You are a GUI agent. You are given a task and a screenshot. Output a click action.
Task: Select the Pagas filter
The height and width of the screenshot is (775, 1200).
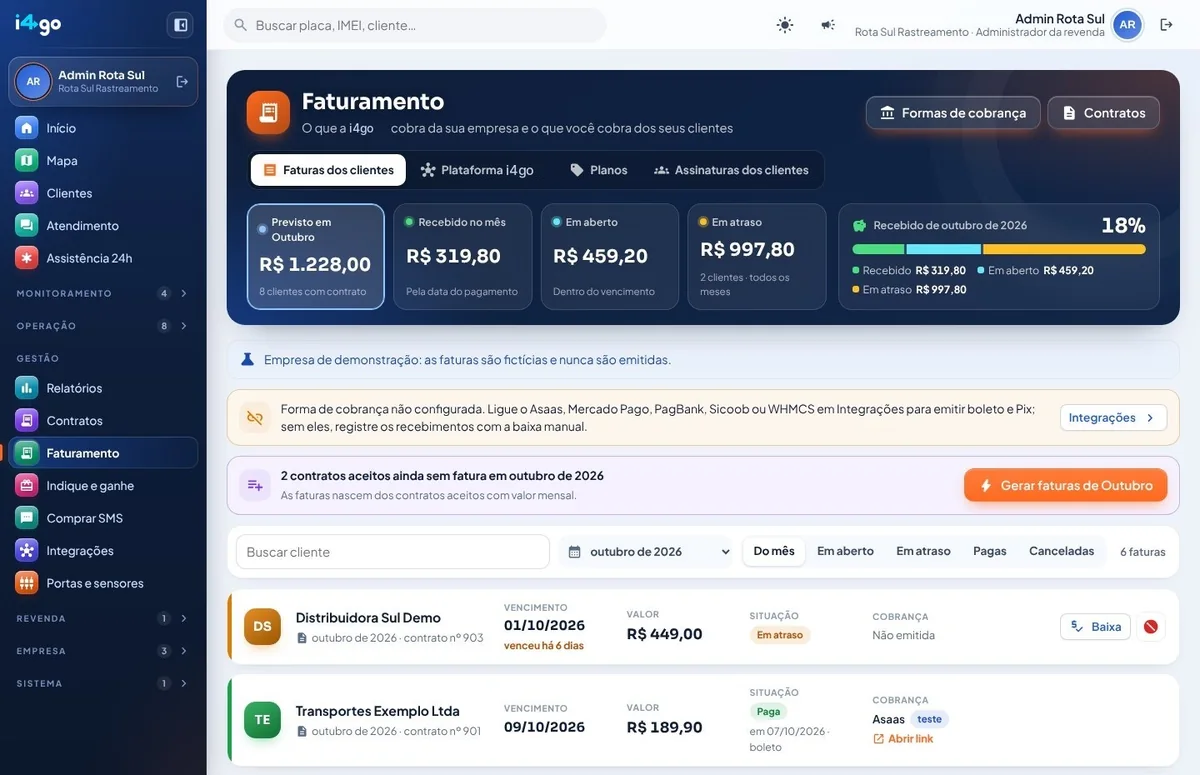[x=990, y=551]
